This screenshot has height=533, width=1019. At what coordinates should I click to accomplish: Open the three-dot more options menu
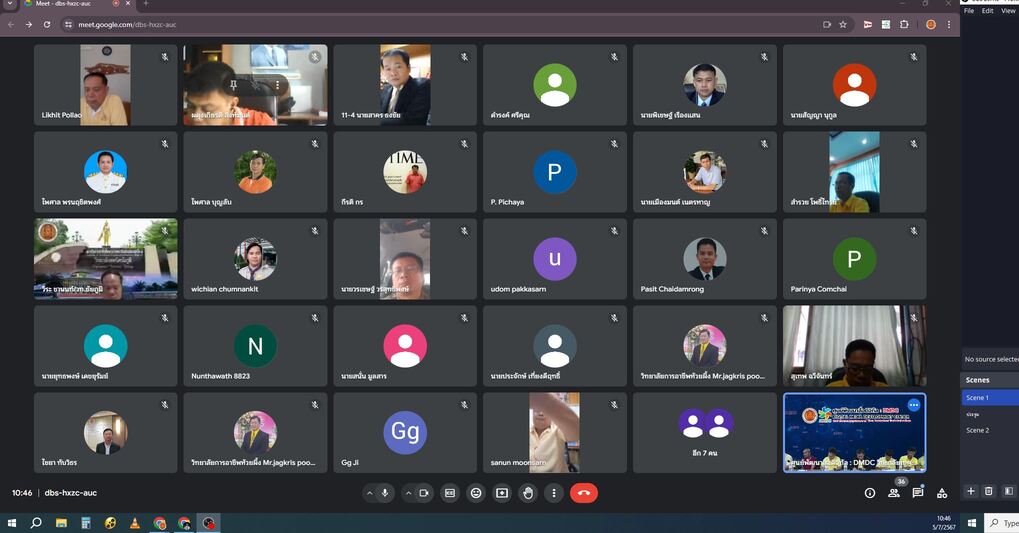coord(554,493)
